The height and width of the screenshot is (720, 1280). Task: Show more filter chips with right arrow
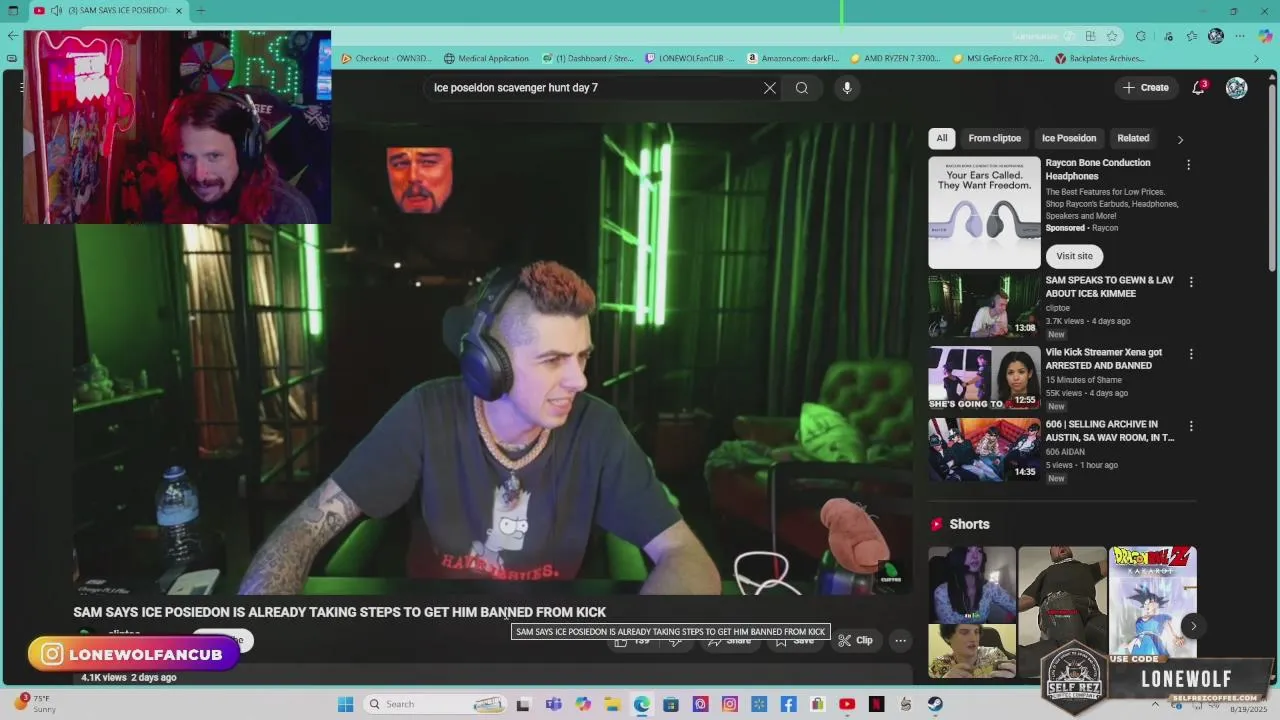pyautogui.click(x=1180, y=139)
